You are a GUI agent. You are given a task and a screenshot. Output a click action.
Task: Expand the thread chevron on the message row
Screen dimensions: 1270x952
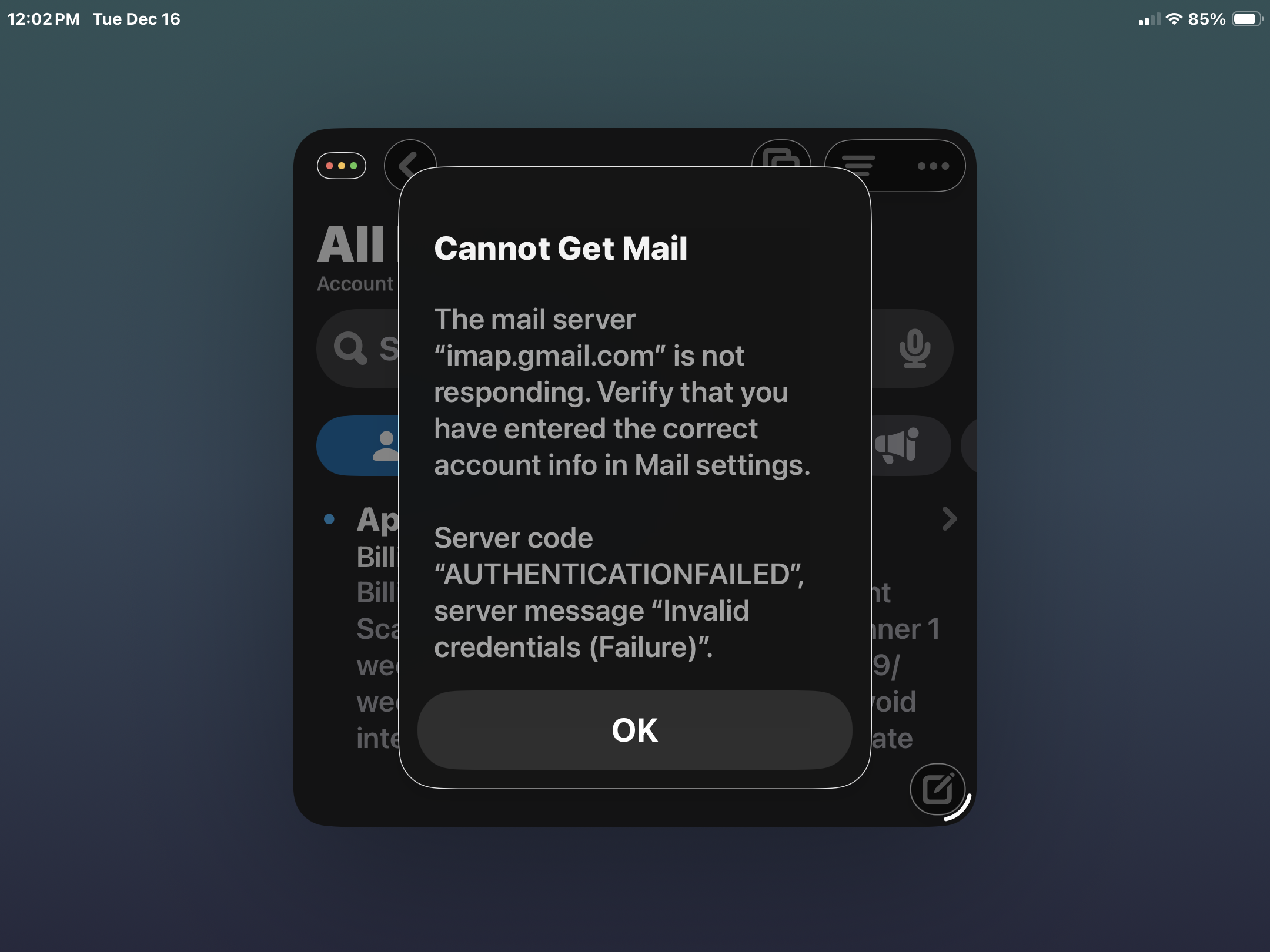(949, 519)
